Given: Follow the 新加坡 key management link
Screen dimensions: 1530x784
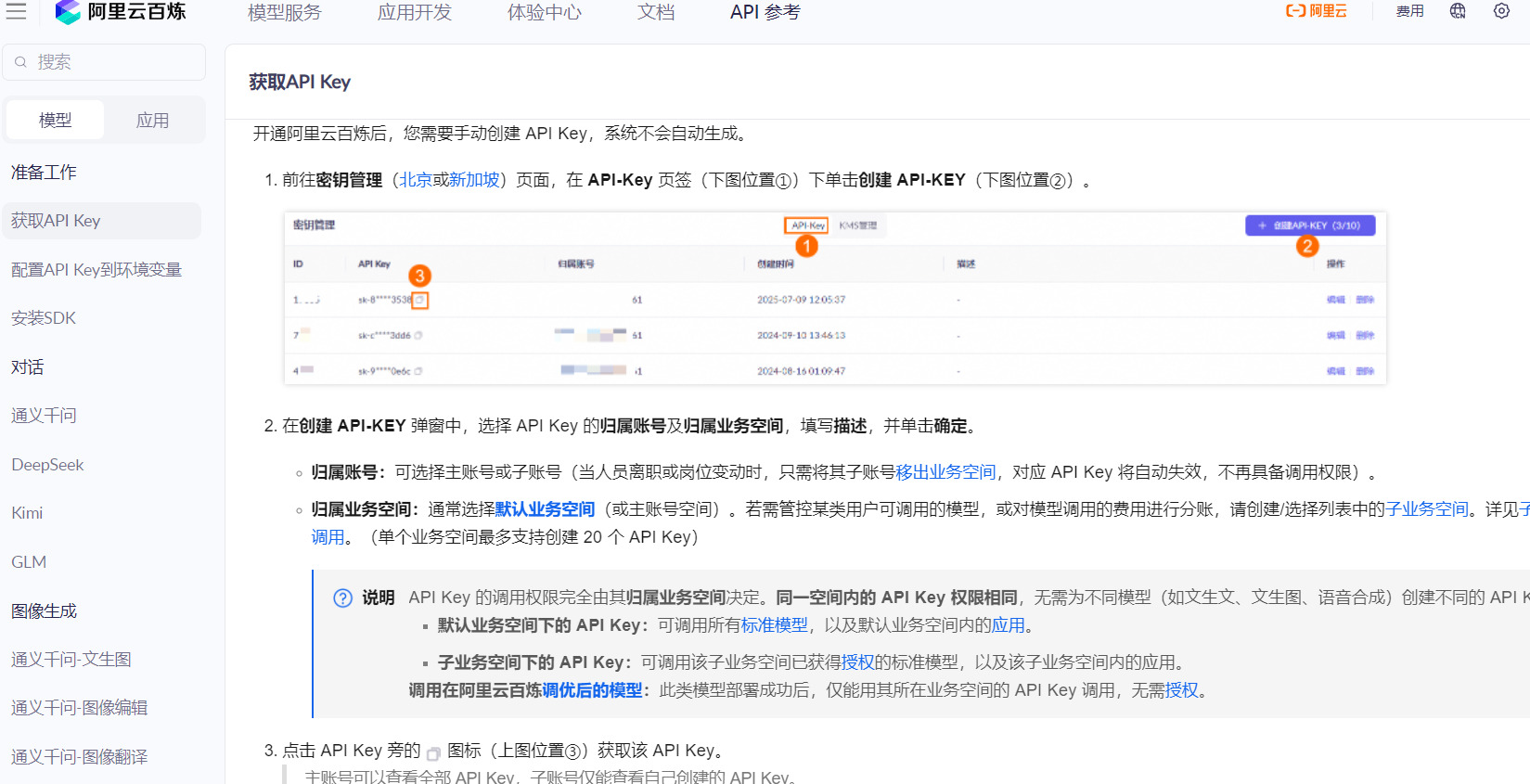Looking at the screenshot, I should [x=474, y=180].
